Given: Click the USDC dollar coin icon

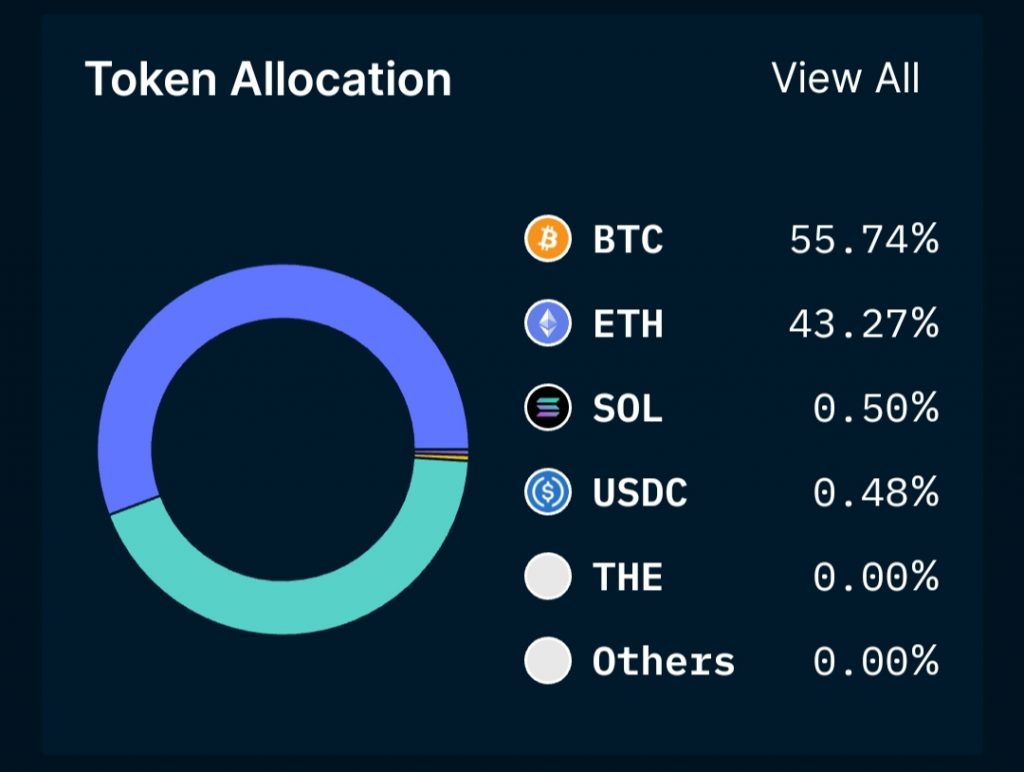Looking at the screenshot, I should (x=548, y=492).
